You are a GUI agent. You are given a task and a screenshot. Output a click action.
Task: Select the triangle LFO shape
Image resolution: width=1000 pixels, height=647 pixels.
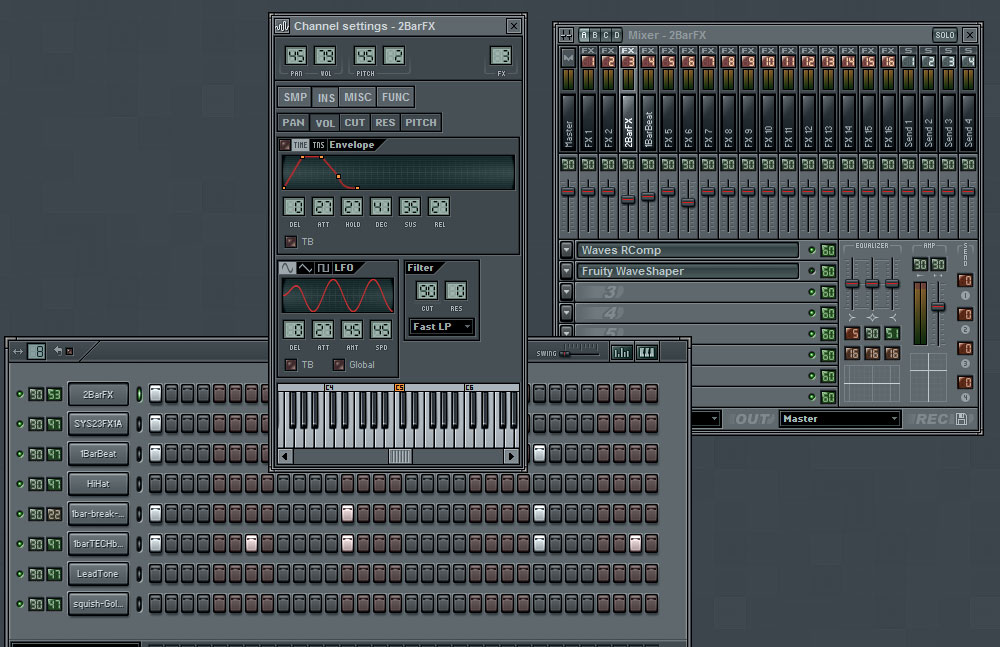click(305, 267)
